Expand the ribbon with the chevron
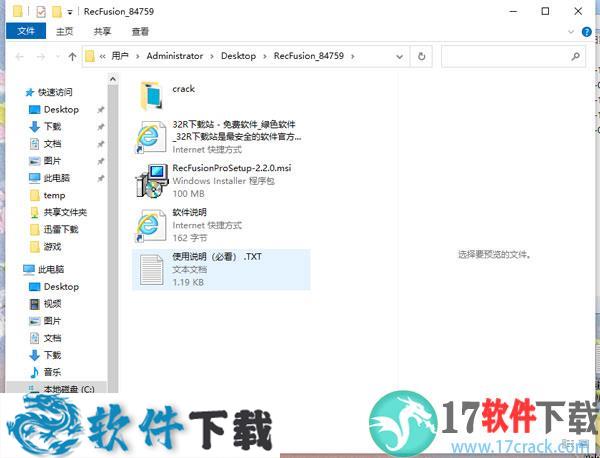This screenshot has width=600, height=458. coord(571,32)
